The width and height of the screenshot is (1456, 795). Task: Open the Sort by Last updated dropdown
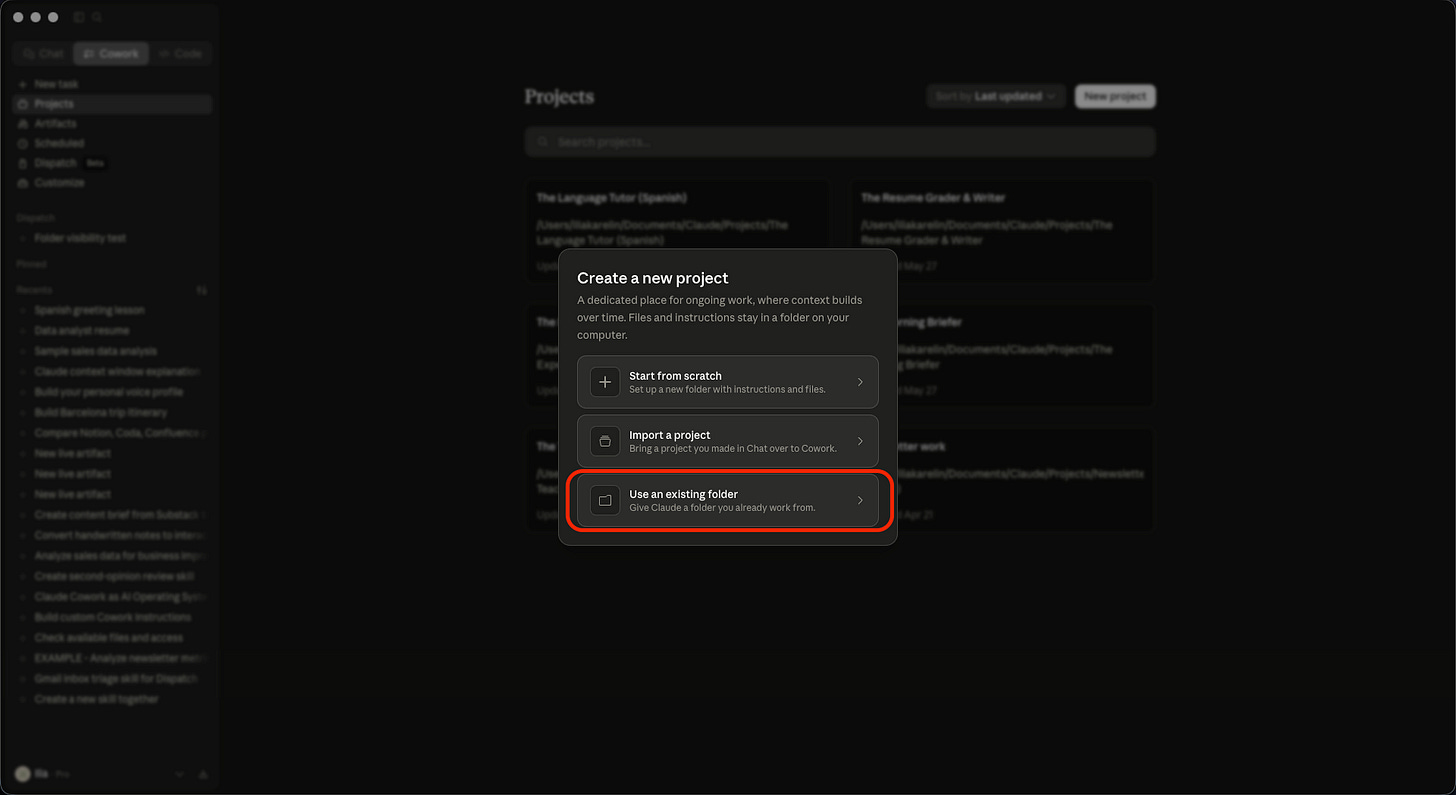(997, 96)
